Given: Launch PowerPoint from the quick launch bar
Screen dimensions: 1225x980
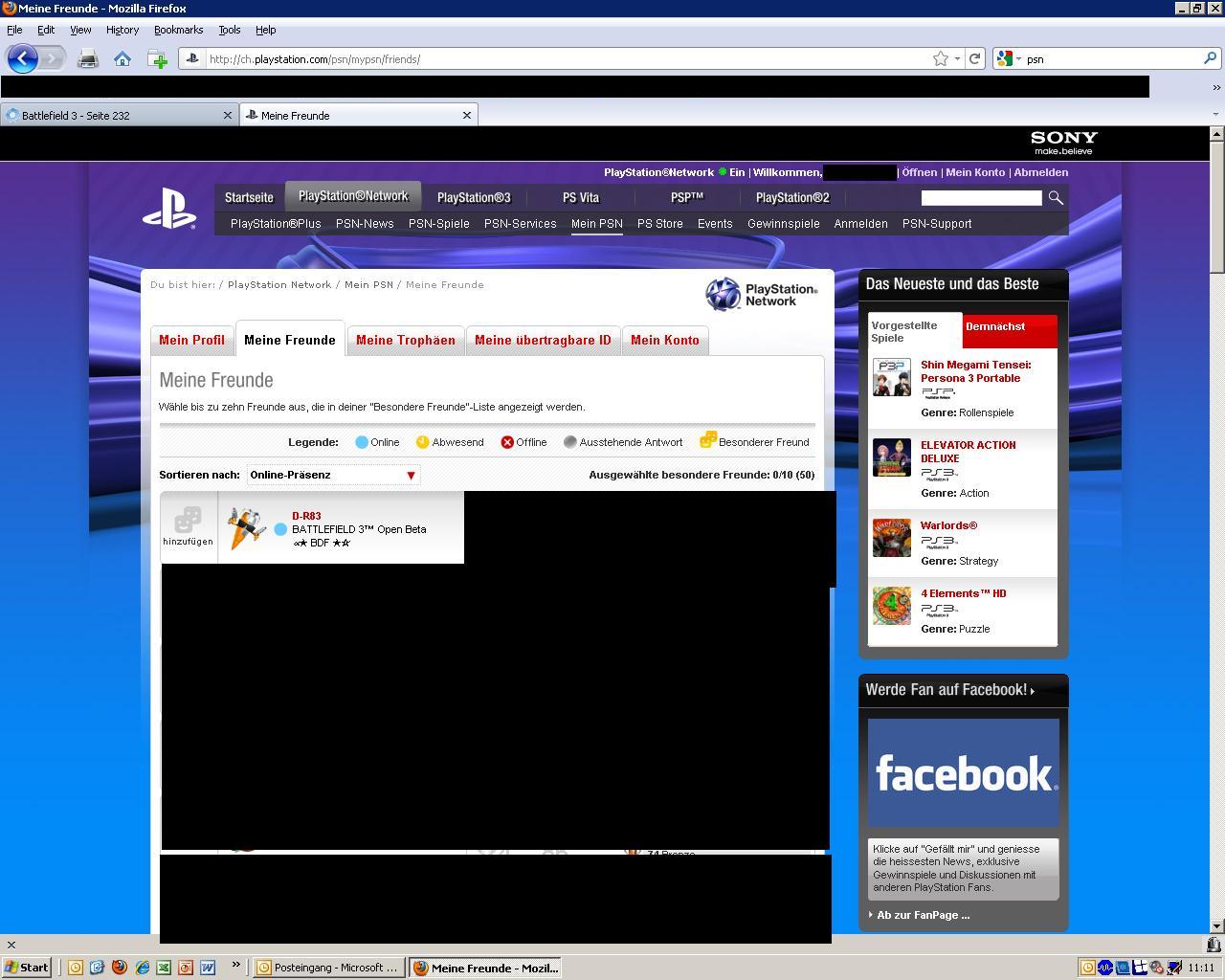Looking at the screenshot, I should point(186,968).
